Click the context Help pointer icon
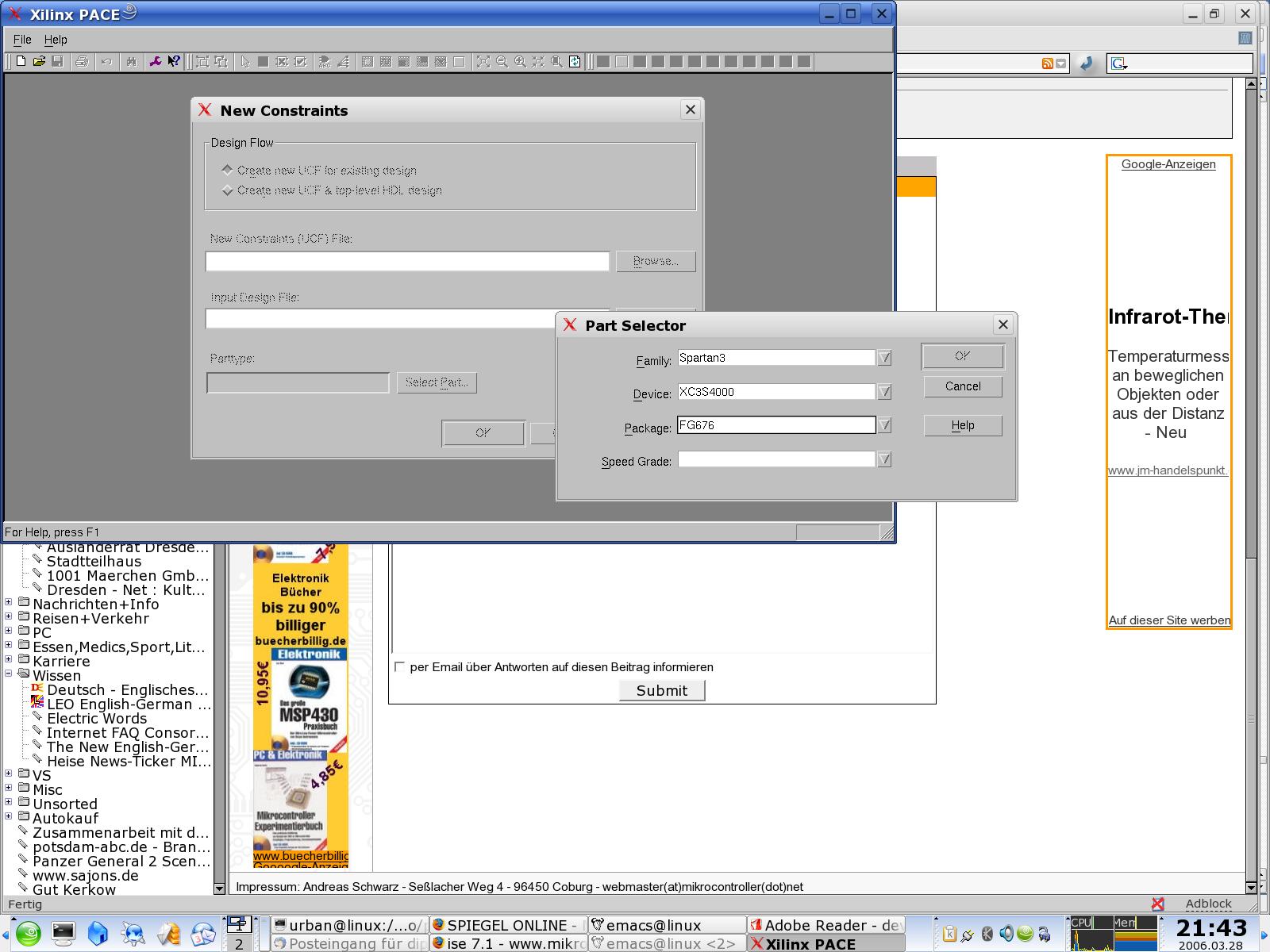 174,61
